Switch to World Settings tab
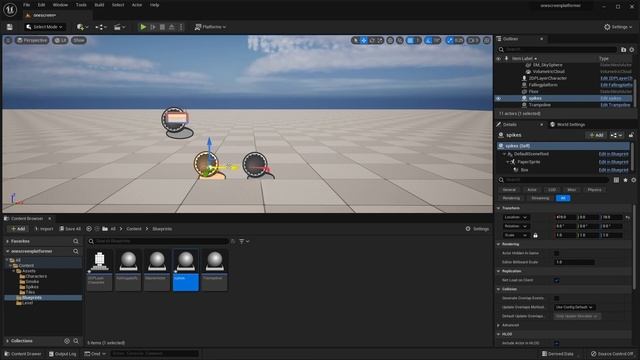 (568, 124)
